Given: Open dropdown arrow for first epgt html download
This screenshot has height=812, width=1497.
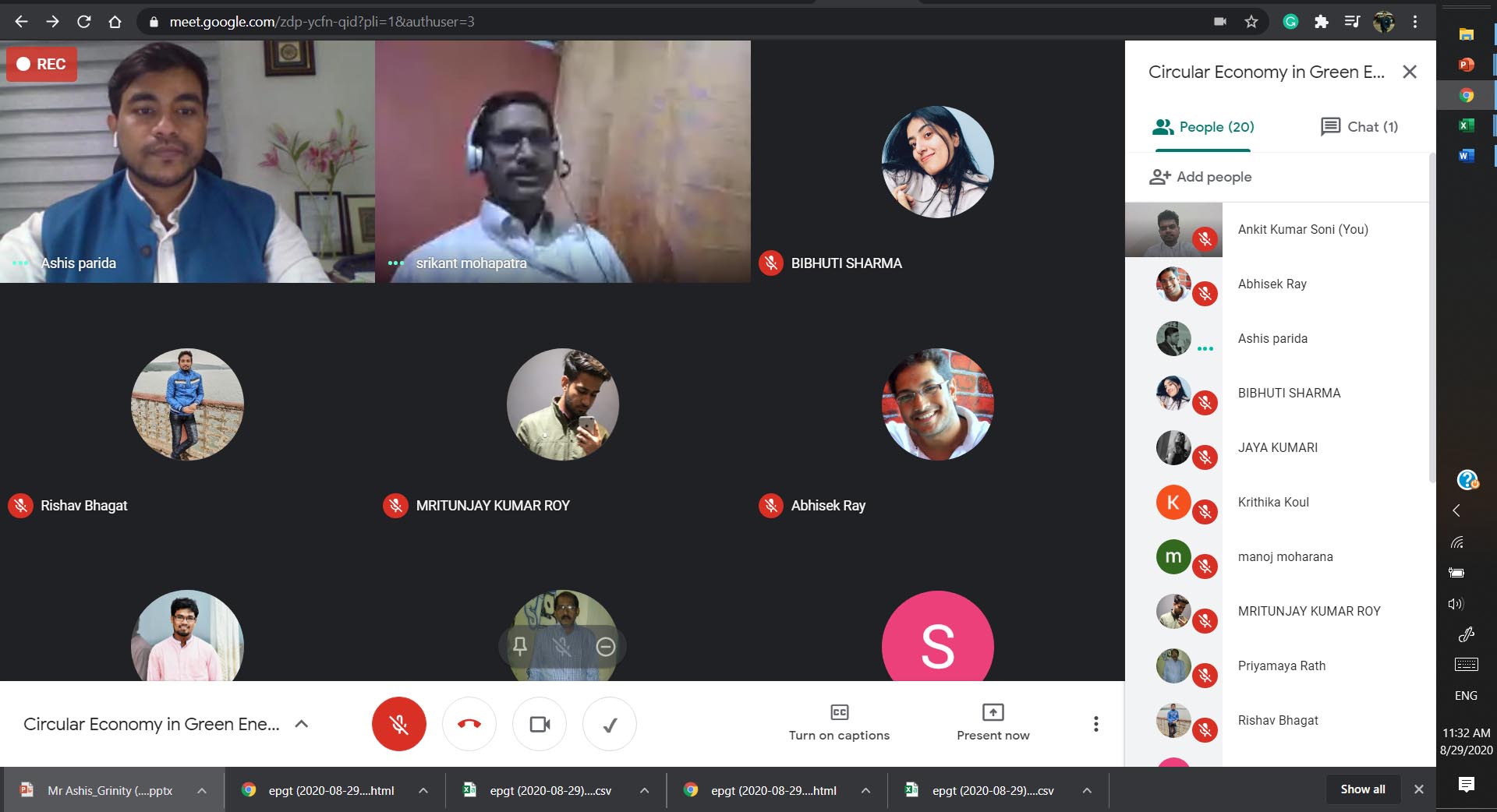Looking at the screenshot, I should click(x=423, y=790).
